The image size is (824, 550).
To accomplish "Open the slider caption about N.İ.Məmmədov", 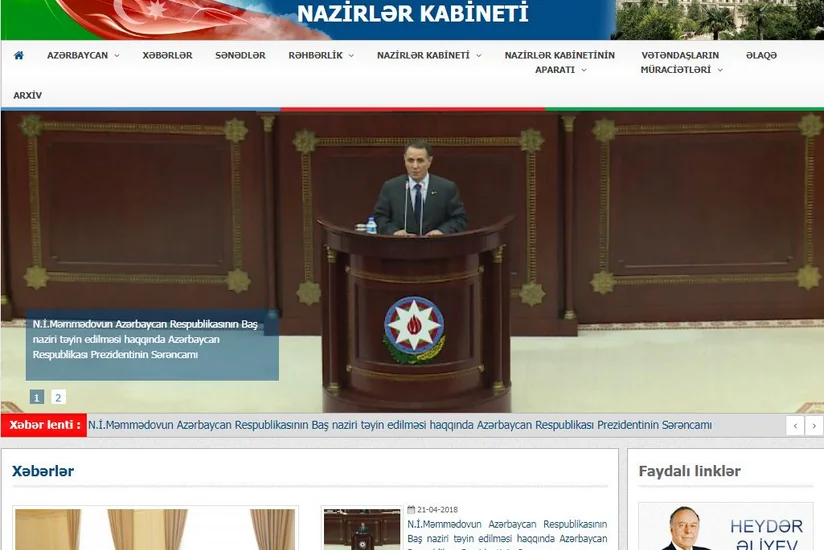I will (145, 339).
